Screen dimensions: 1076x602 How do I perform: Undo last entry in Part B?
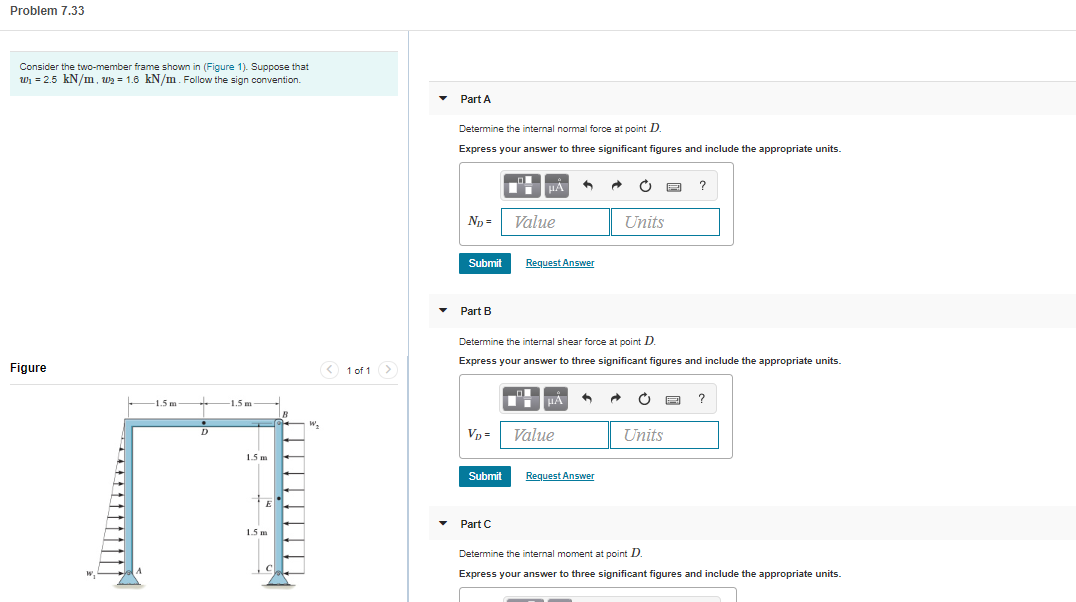pos(586,398)
